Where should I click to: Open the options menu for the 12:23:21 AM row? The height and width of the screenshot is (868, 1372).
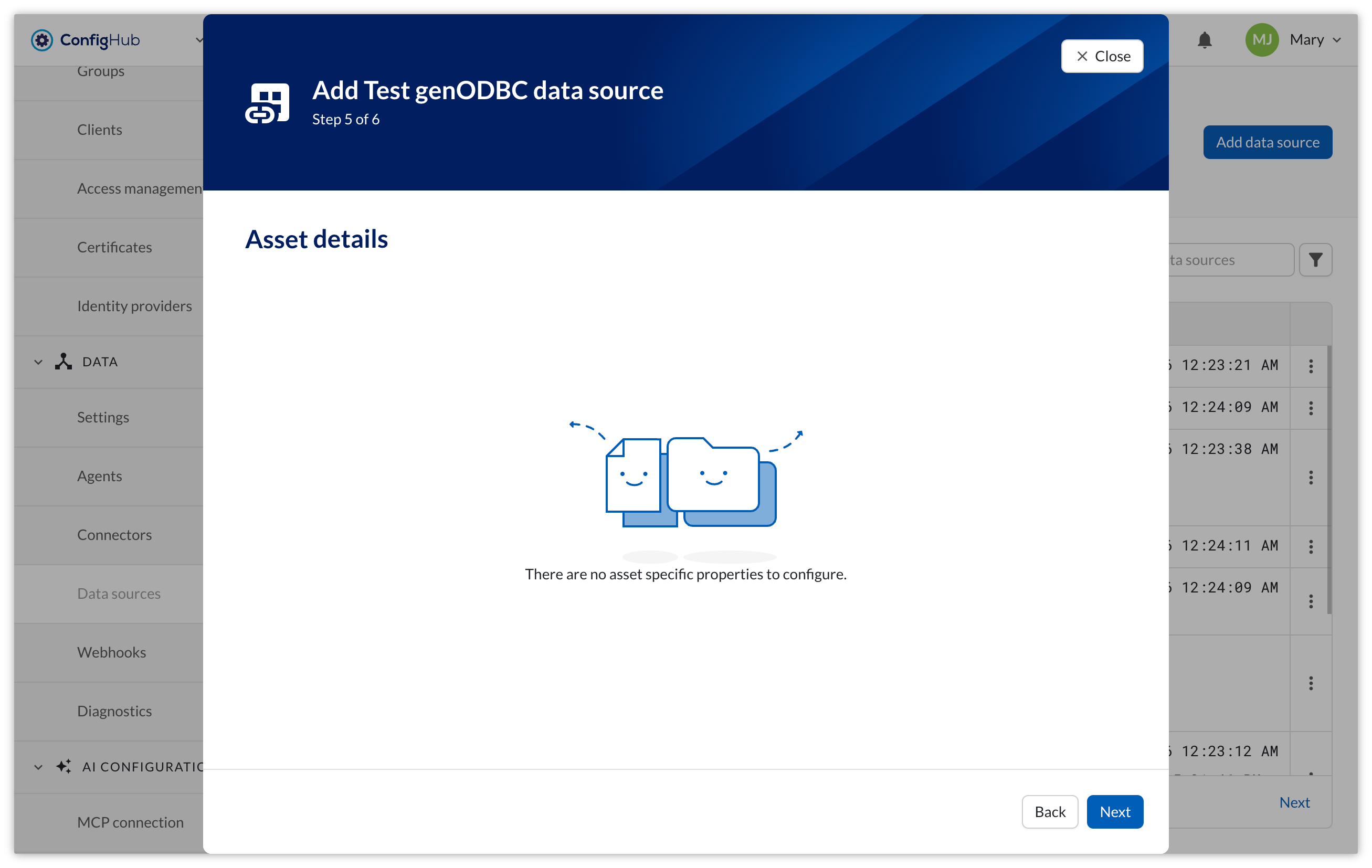1311,366
